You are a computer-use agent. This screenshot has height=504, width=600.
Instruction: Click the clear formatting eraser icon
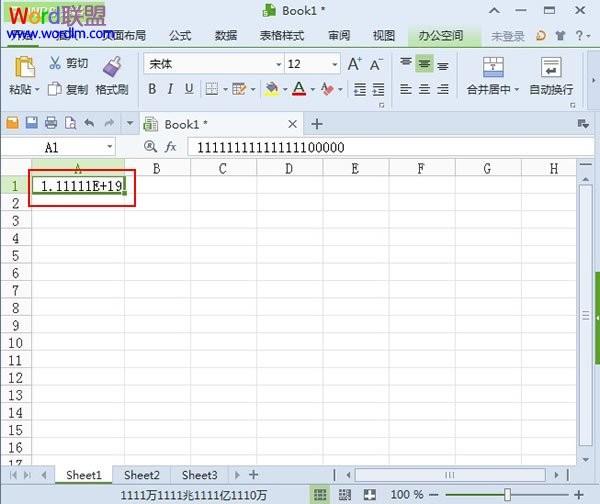(x=327, y=89)
